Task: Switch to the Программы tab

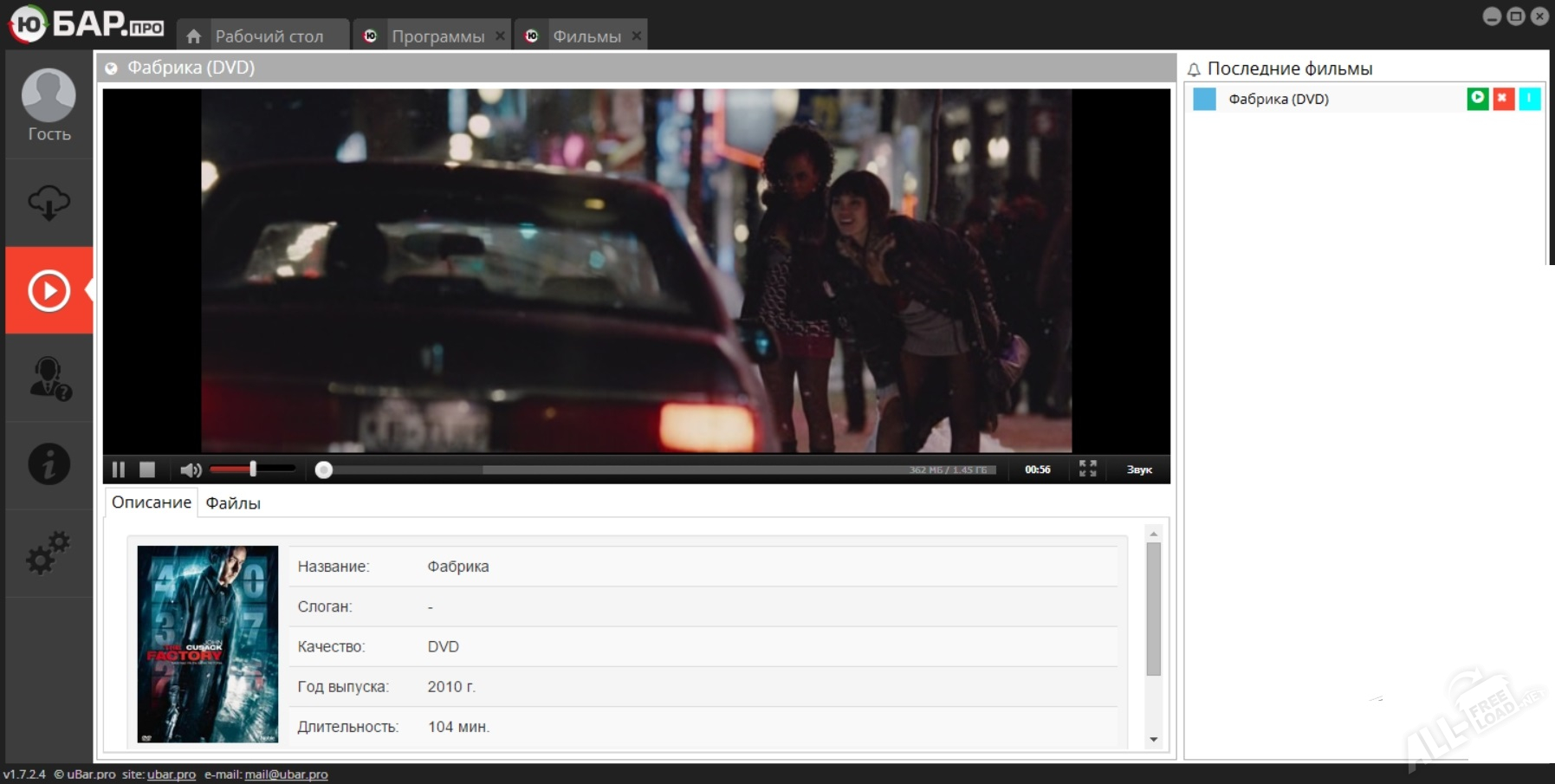Action: (x=437, y=36)
